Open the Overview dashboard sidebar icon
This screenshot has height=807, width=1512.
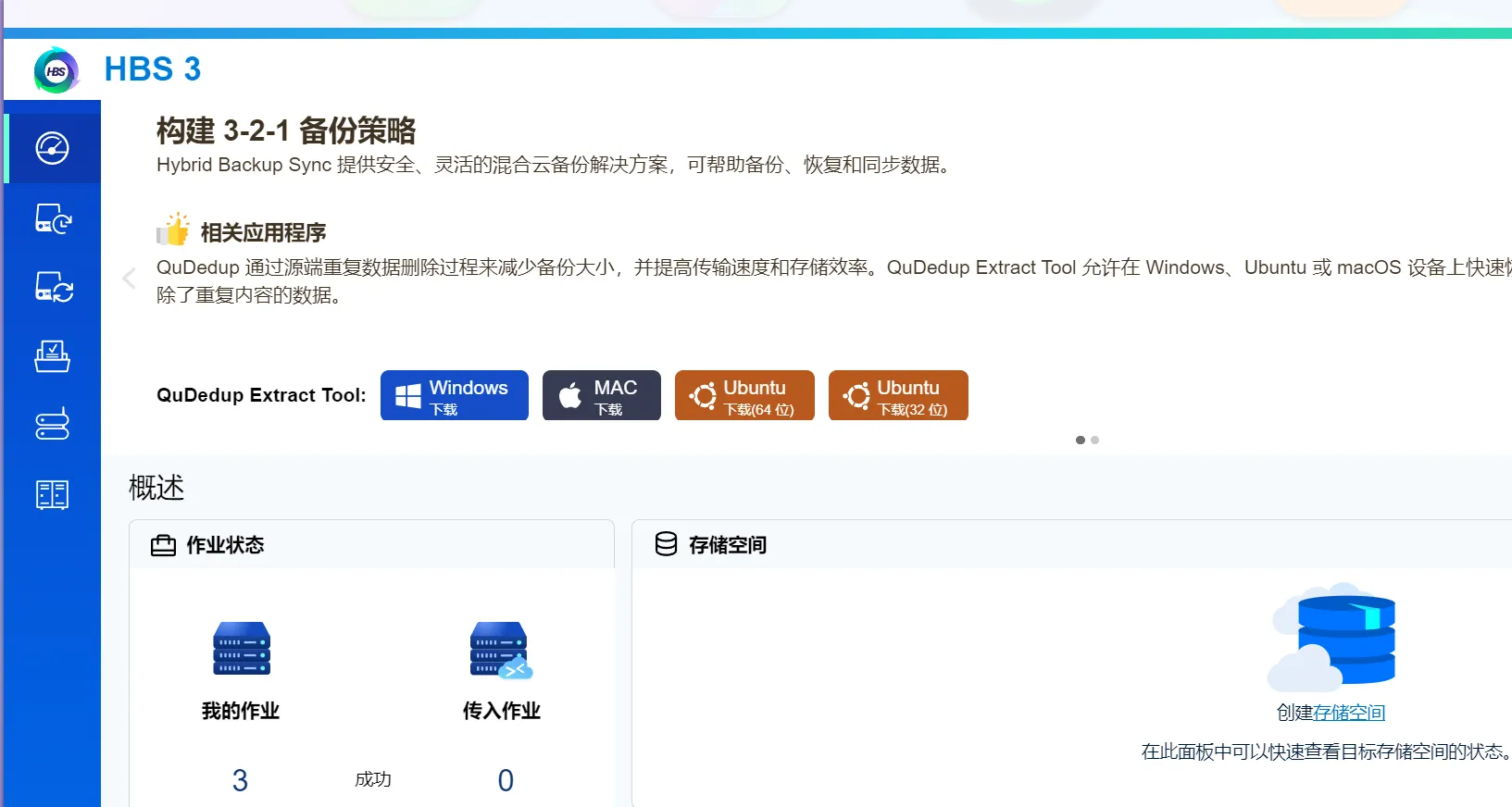click(53, 148)
